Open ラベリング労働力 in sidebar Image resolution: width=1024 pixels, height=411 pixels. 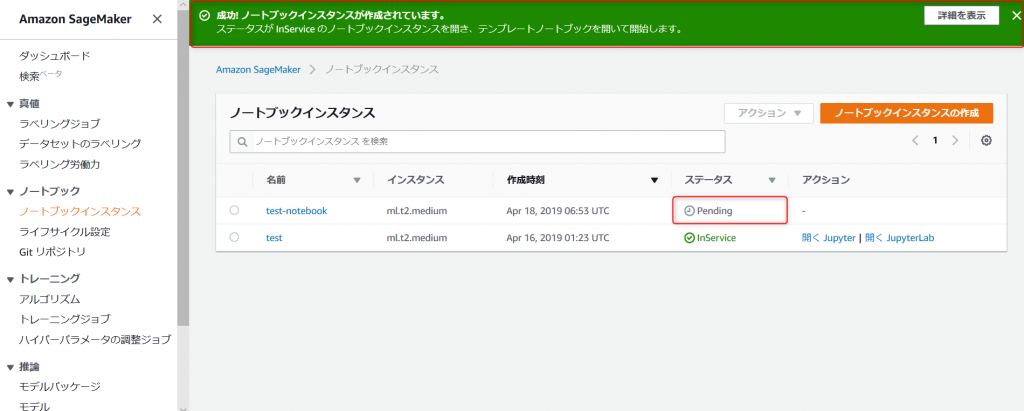pyautogui.click(x=59, y=164)
